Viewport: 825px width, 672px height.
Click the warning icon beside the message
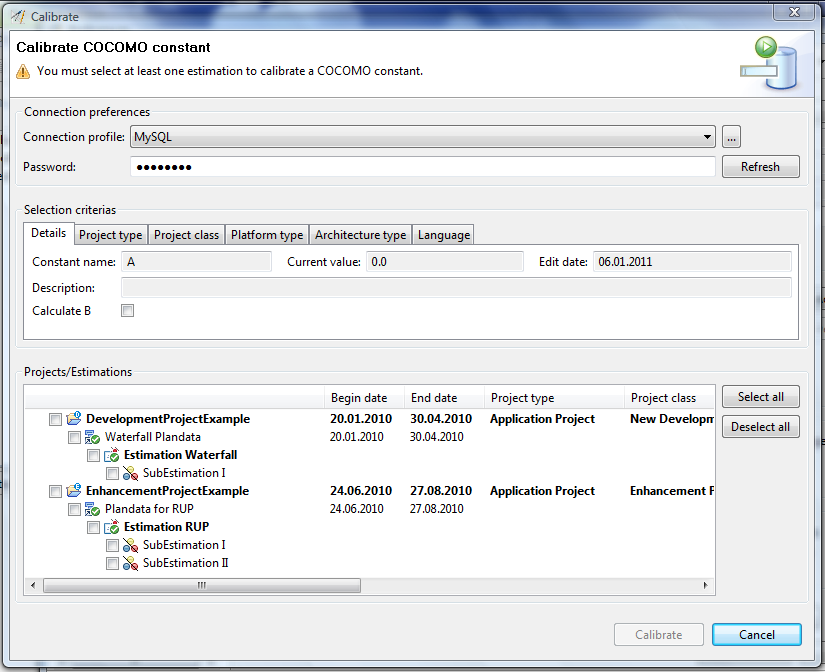[x=23, y=72]
